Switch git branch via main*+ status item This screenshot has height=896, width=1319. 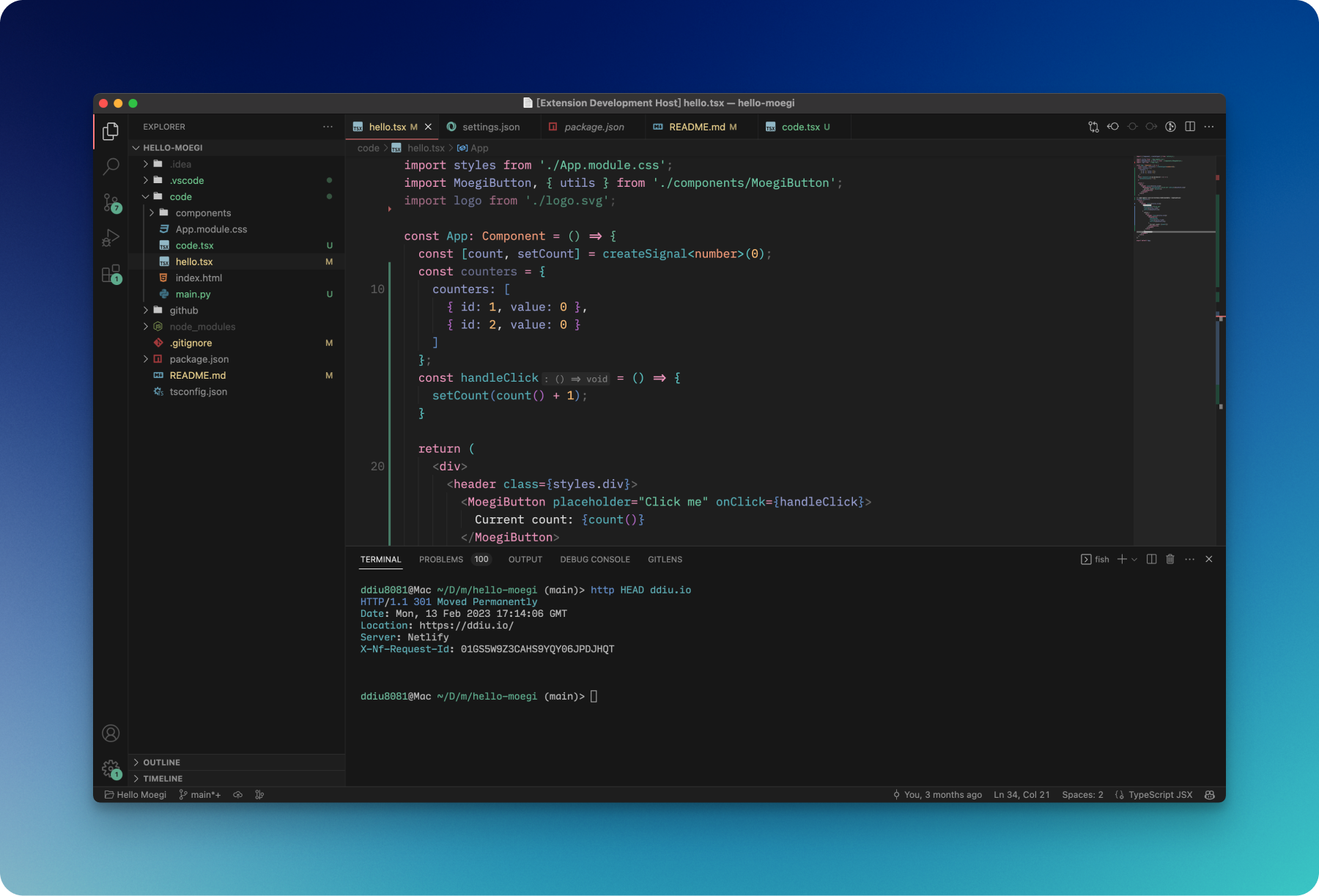[200, 795]
